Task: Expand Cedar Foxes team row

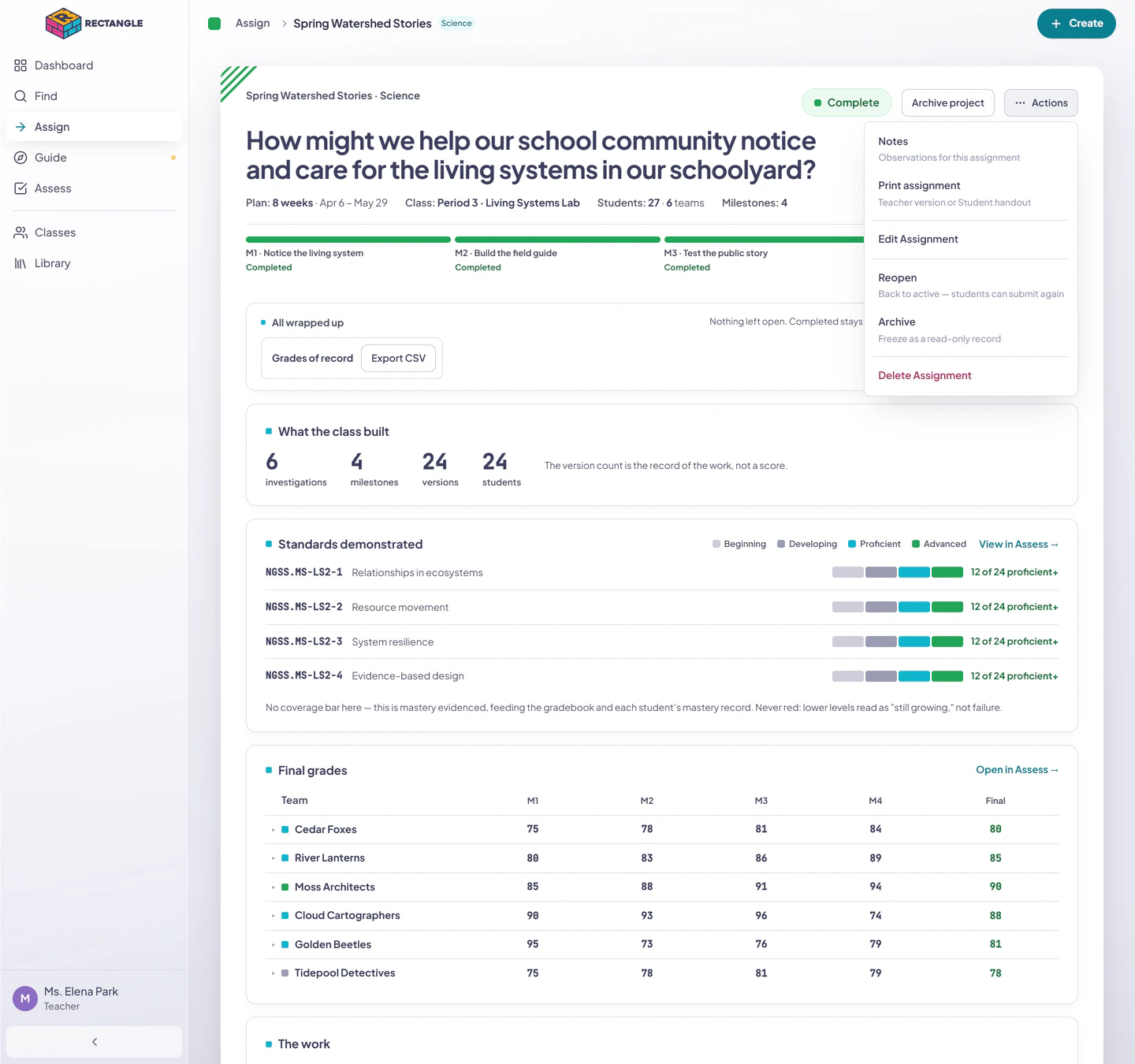Action: 274,830
